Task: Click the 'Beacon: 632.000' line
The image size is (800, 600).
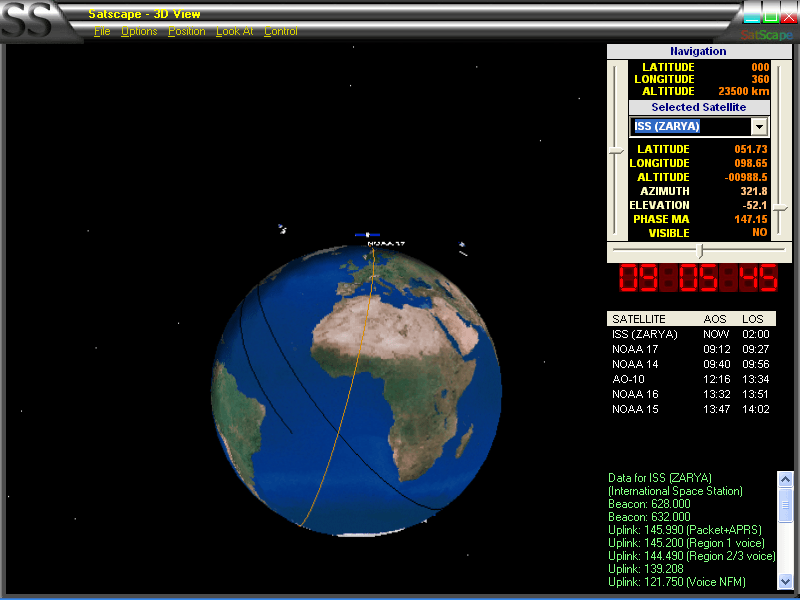Action: (649, 517)
